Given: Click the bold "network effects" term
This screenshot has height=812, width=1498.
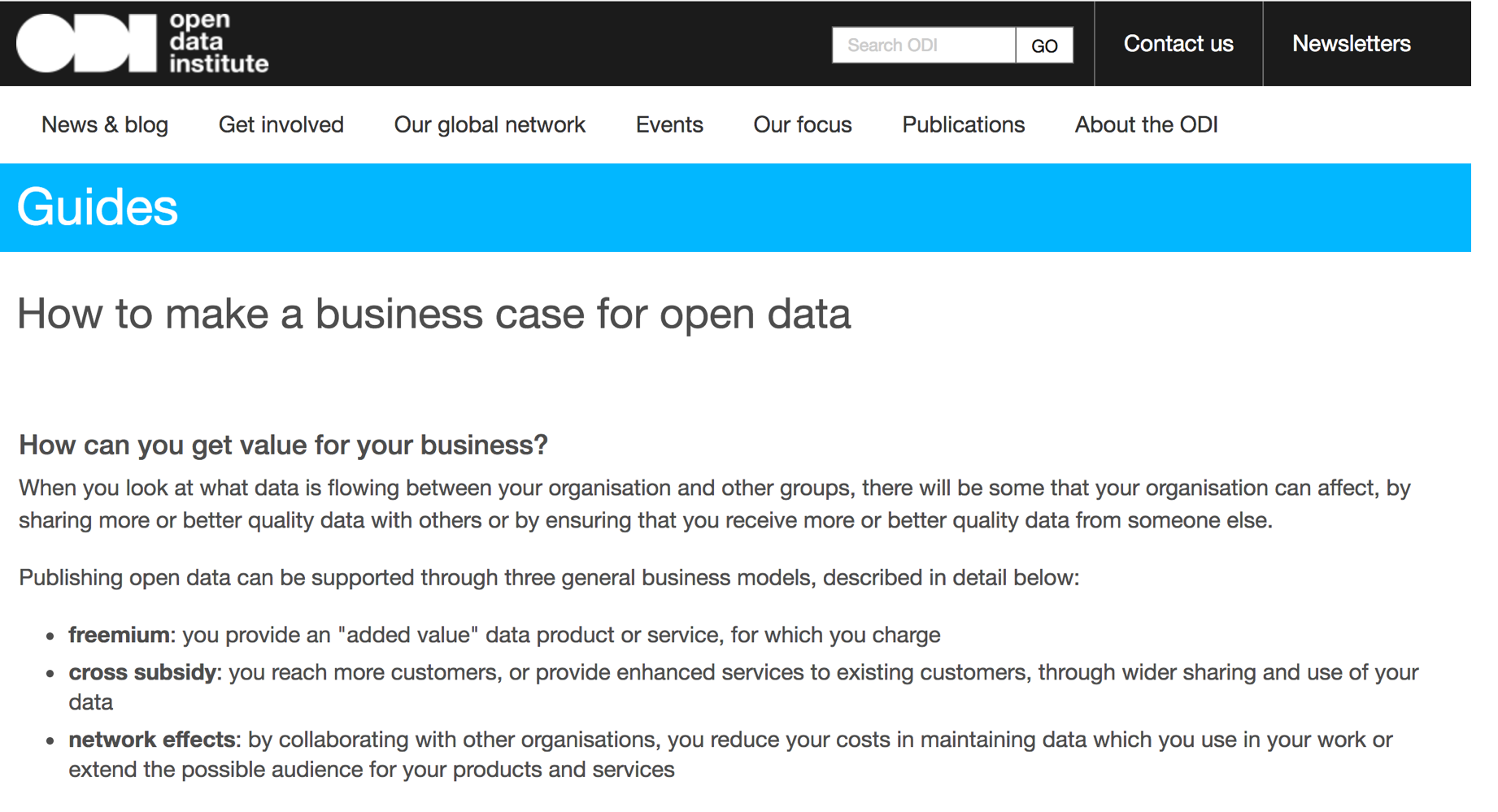Looking at the screenshot, I should [151, 740].
